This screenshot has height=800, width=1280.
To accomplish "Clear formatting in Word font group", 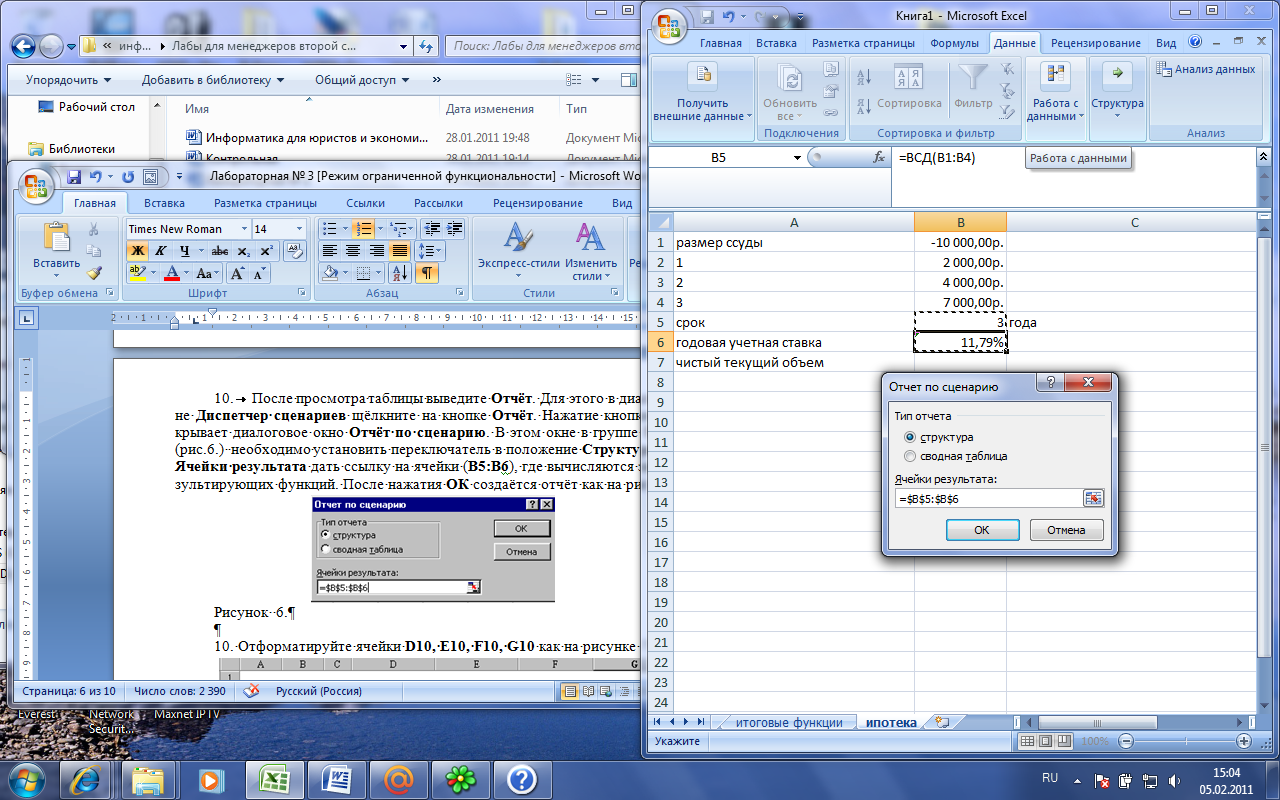I will click(294, 250).
